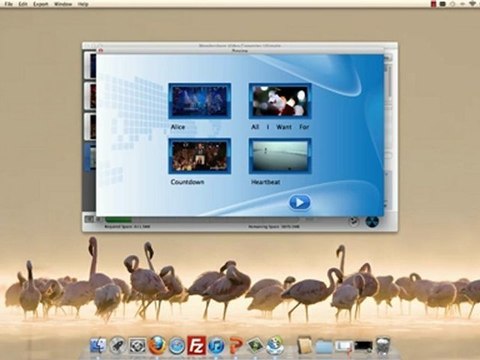Select the second clip in the sidebar
Viewport: 480px width, 360px height.
pos(90,96)
